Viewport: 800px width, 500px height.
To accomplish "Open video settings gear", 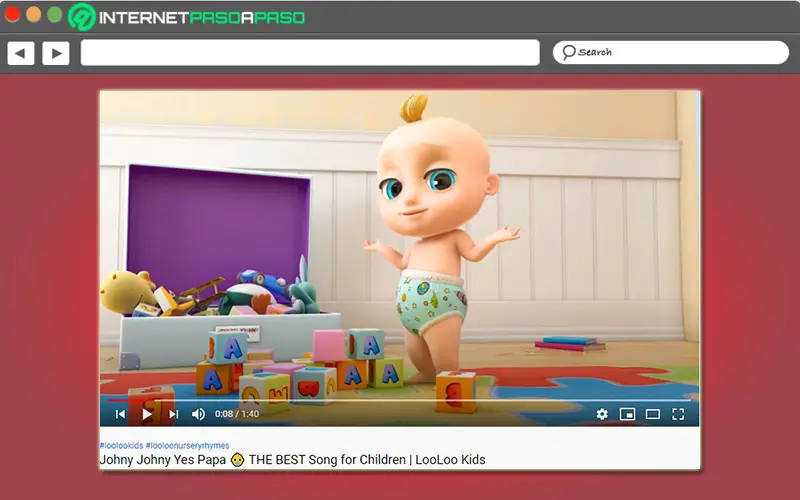I will tap(602, 414).
